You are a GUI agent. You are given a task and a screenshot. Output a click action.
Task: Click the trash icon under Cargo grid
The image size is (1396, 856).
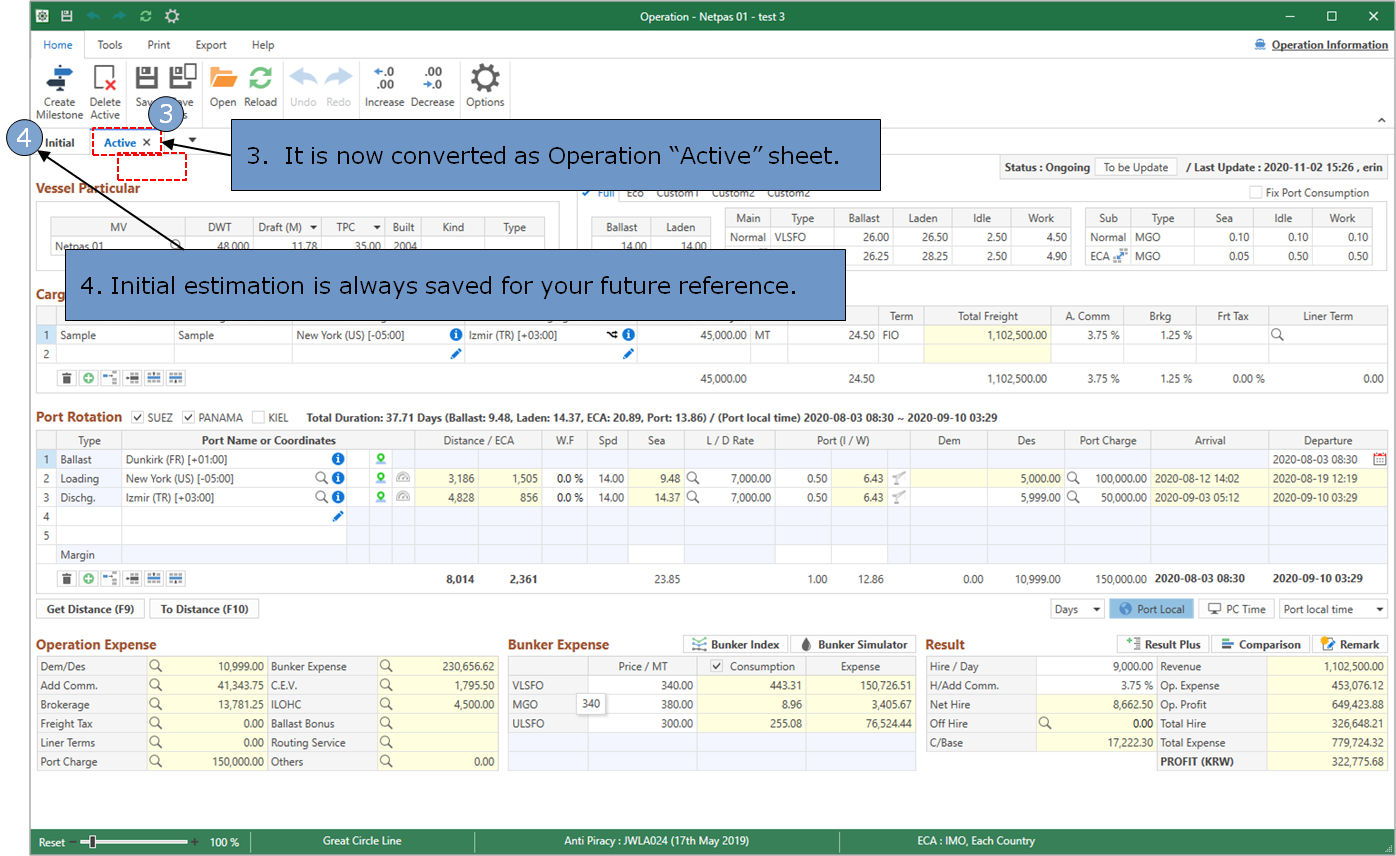pyautogui.click(x=66, y=378)
